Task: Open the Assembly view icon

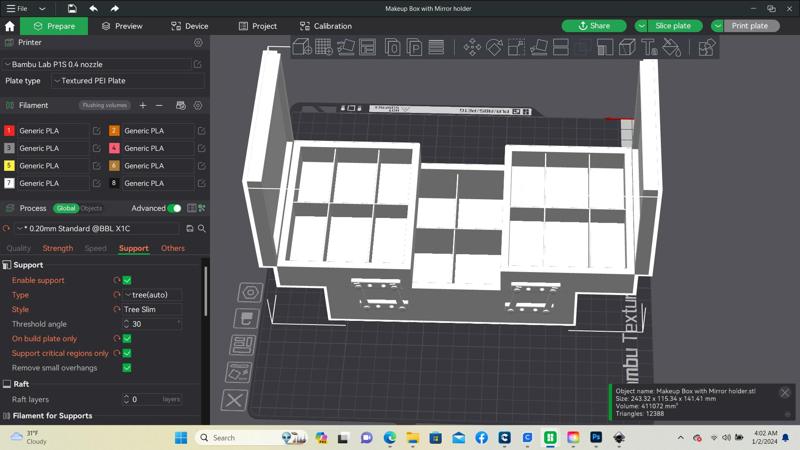Action: point(707,47)
